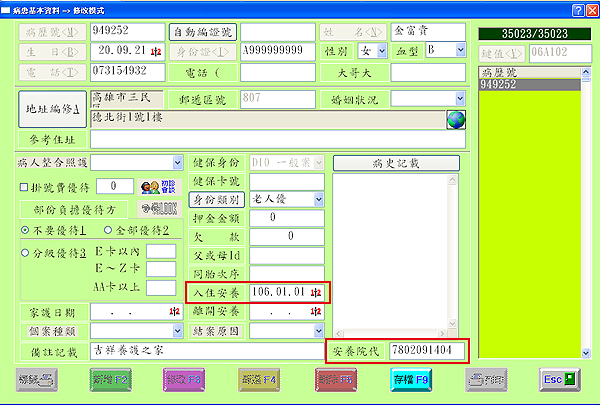Open calendar icon beside 離開安養 date
Image resolution: width=600 pixels, height=405 pixels.
(316, 312)
